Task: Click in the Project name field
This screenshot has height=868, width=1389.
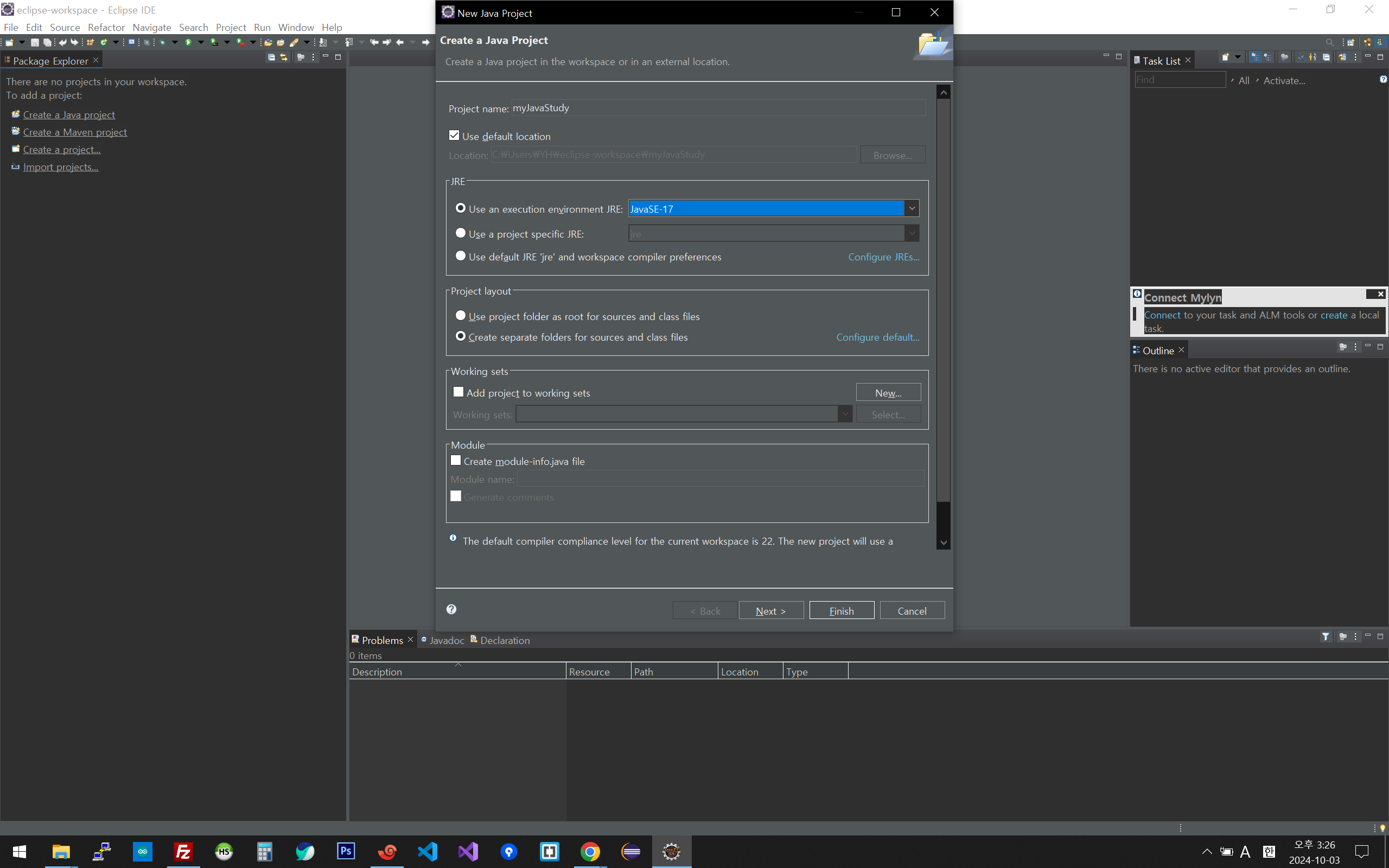Action: coord(717,108)
